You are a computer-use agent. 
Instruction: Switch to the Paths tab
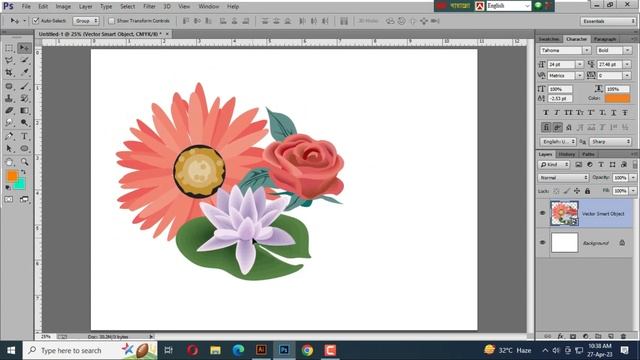(x=588, y=154)
